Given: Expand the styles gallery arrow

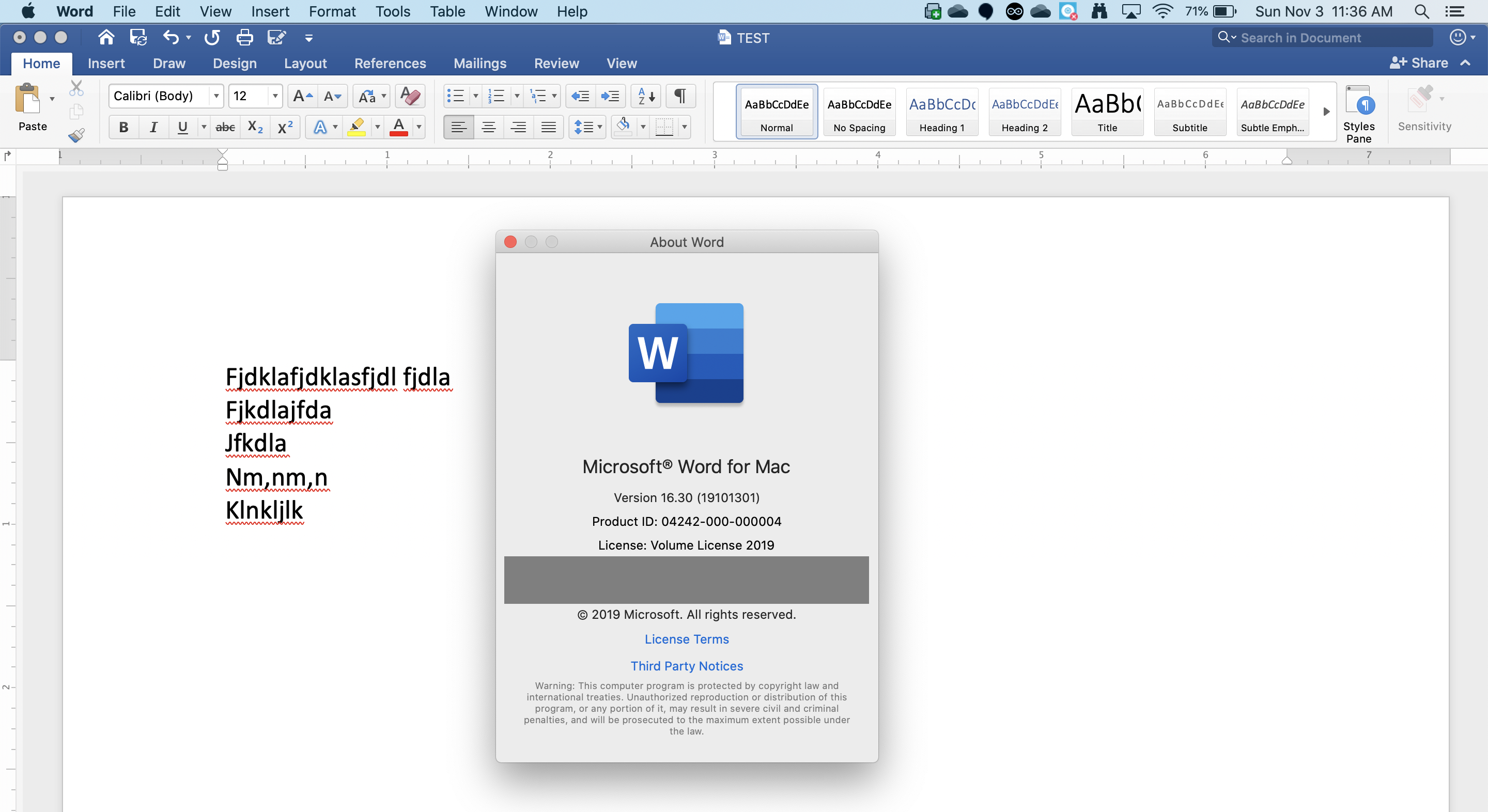Looking at the screenshot, I should click(1326, 112).
